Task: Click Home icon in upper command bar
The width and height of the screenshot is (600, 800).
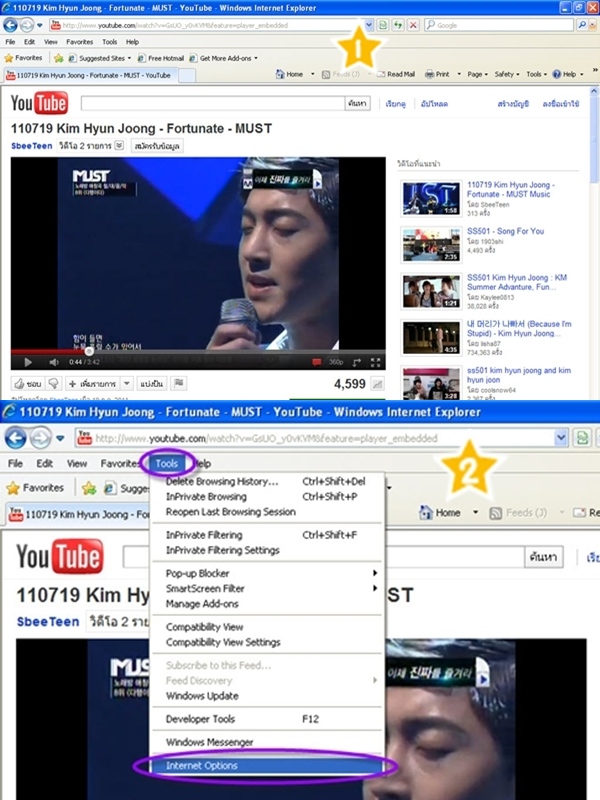Action: click(280, 74)
